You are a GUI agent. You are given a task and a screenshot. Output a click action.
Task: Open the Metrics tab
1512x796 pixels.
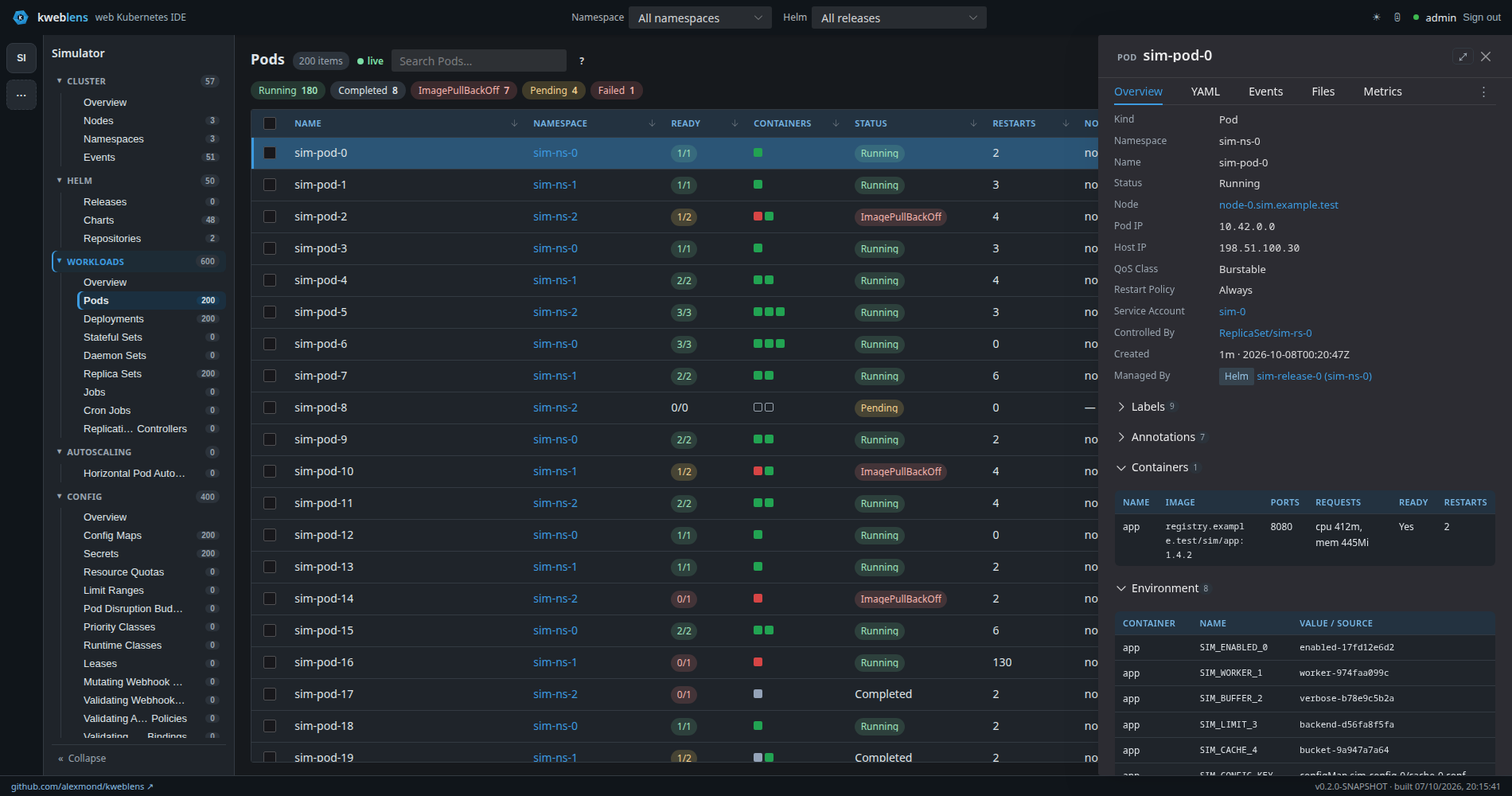pyautogui.click(x=1382, y=92)
